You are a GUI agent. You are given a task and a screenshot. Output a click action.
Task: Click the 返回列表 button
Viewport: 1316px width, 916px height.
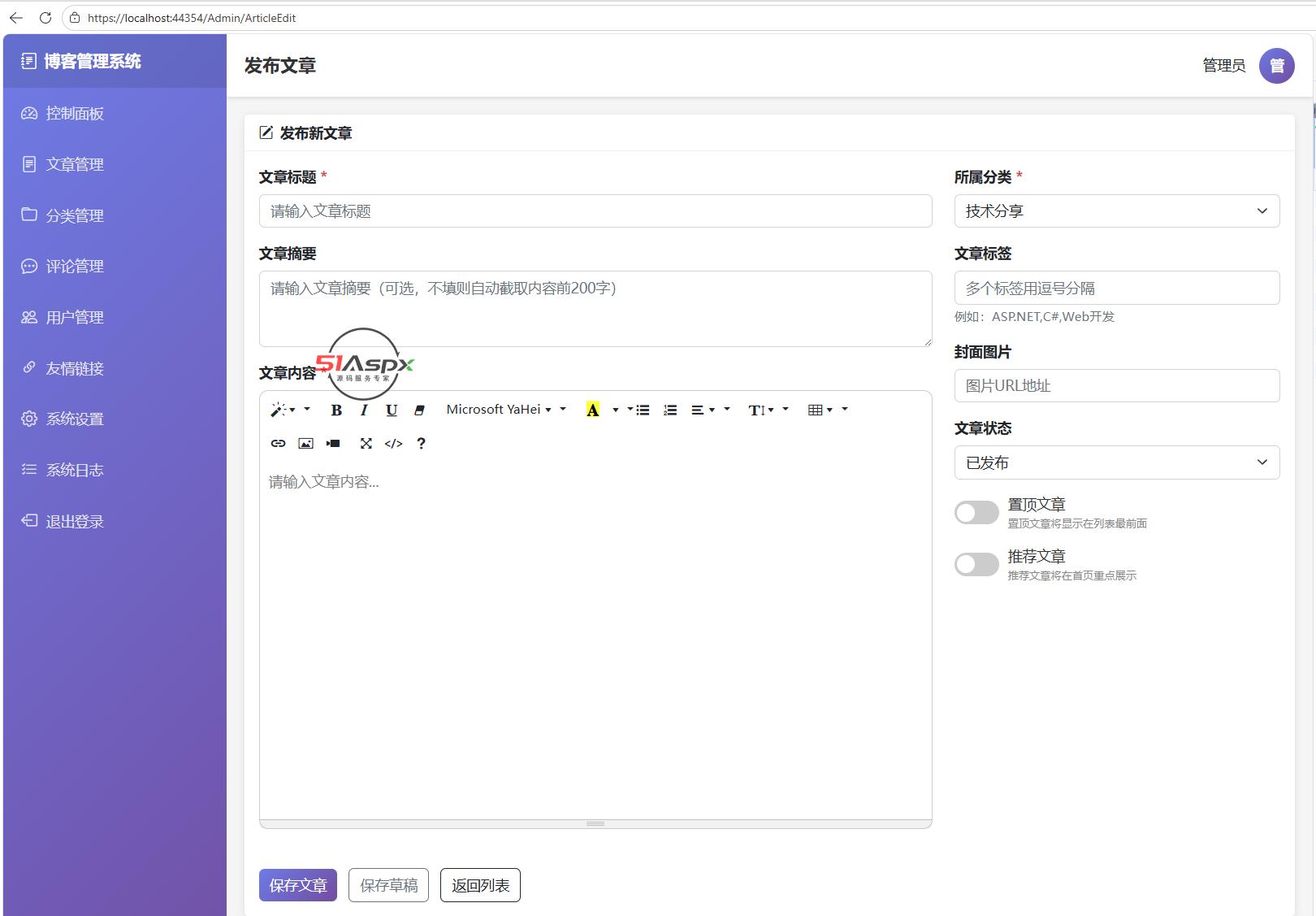click(480, 885)
